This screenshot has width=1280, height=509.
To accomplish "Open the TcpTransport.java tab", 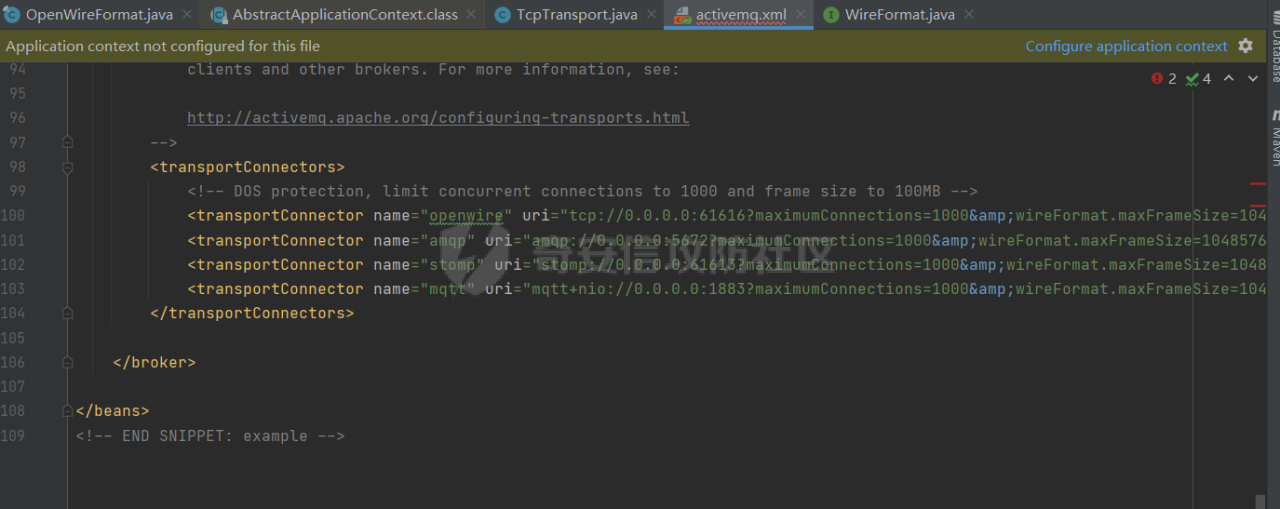I will [x=576, y=15].
